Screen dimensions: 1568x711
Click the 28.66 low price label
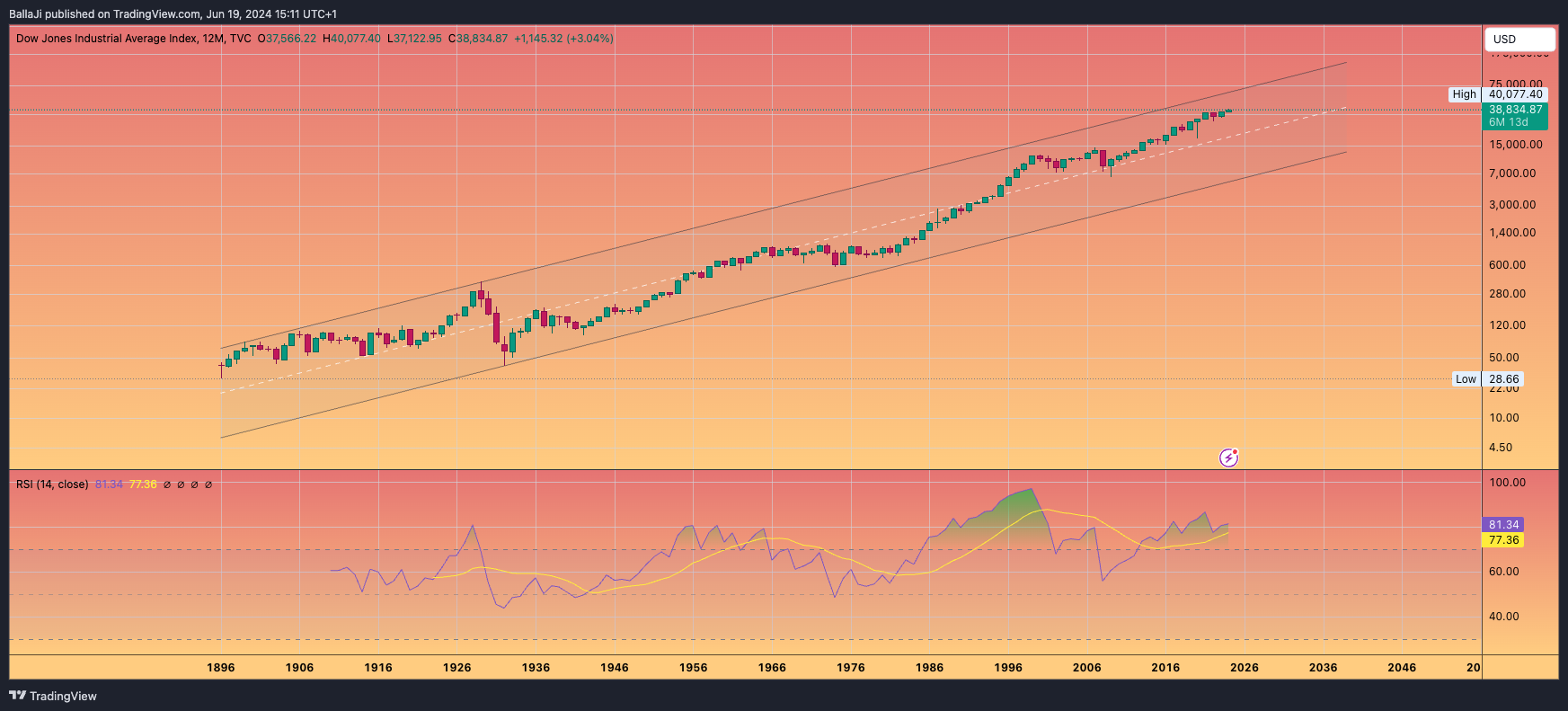pos(1503,379)
